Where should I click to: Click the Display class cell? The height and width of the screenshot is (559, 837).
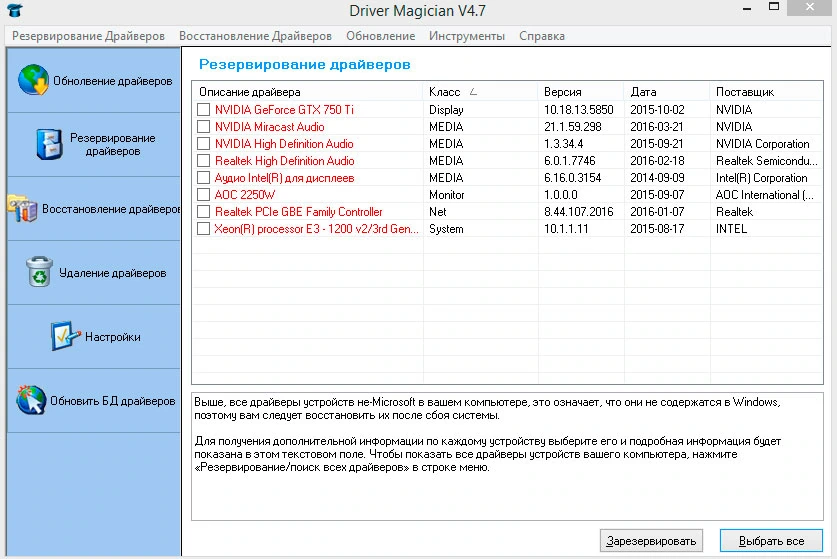point(446,109)
